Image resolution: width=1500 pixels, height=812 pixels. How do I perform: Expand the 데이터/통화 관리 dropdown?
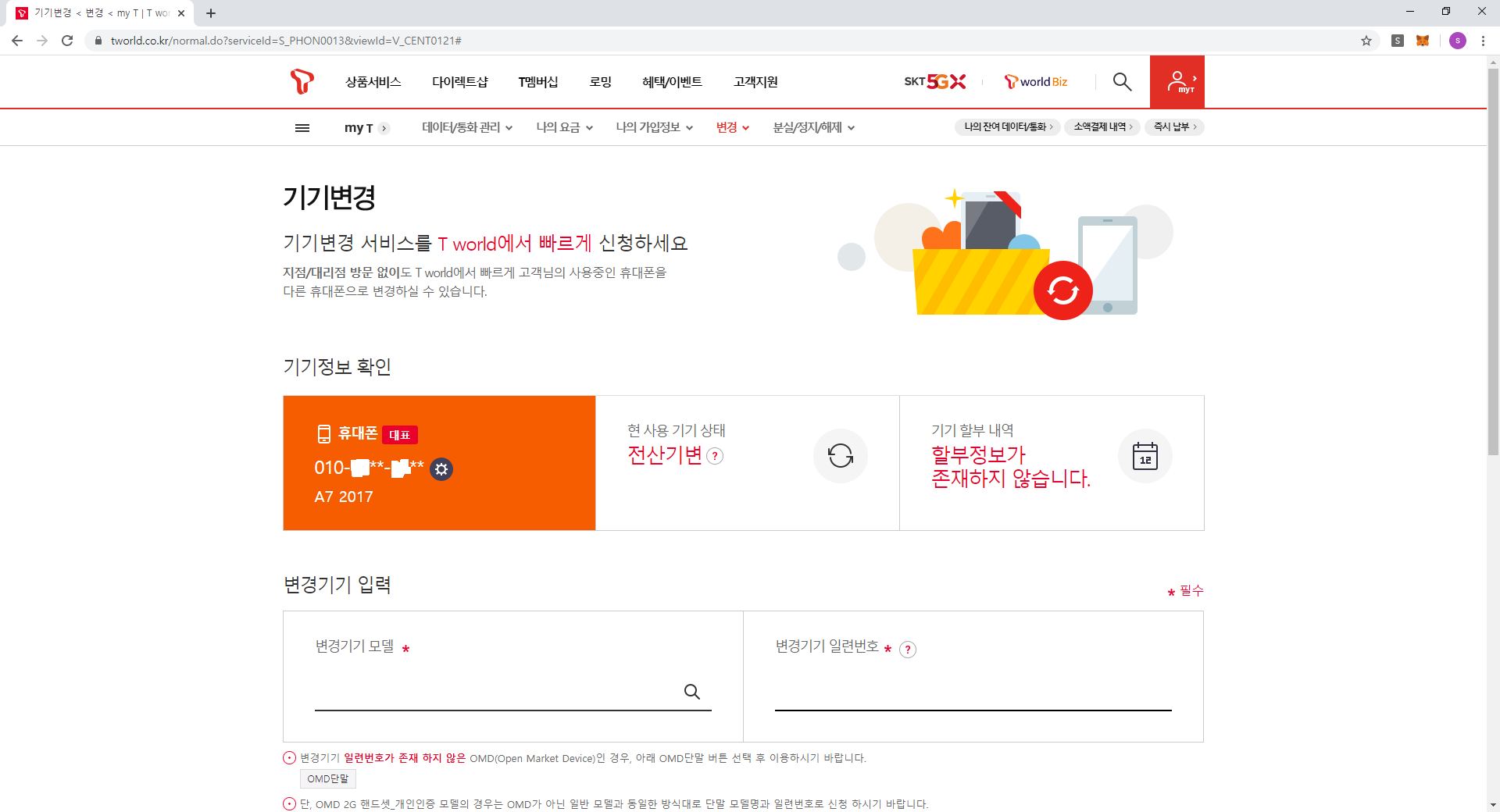tap(467, 128)
